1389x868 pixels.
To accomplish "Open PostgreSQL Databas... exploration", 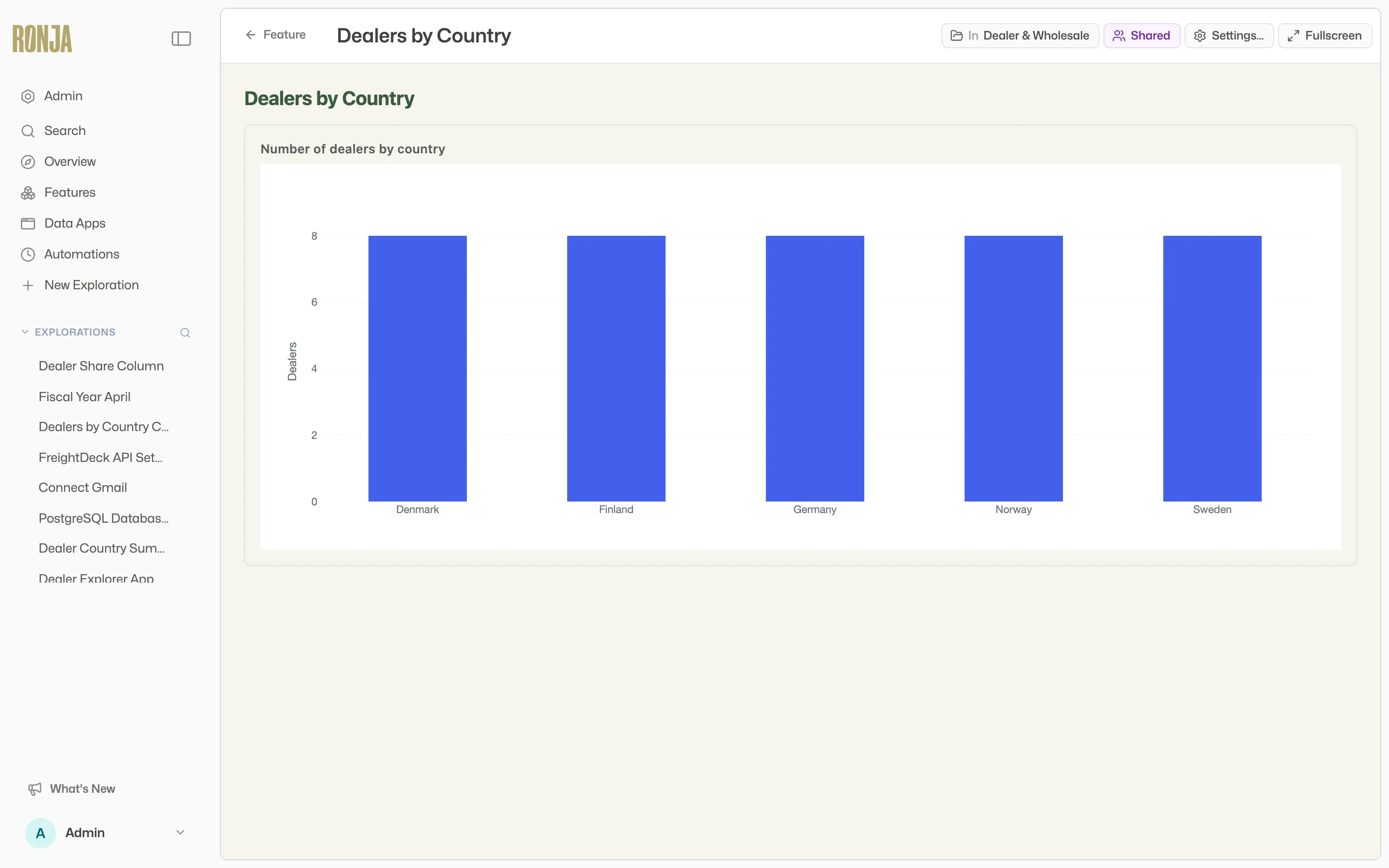I will 103,518.
